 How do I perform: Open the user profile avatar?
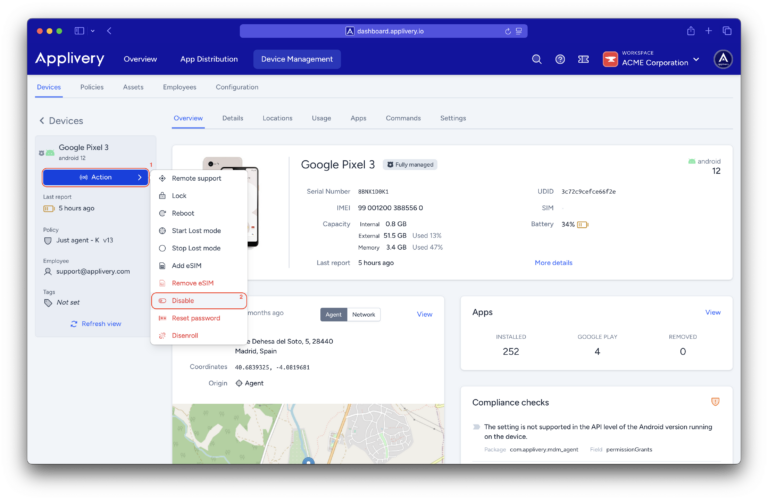pyautogui.click(x=723, y=59)
